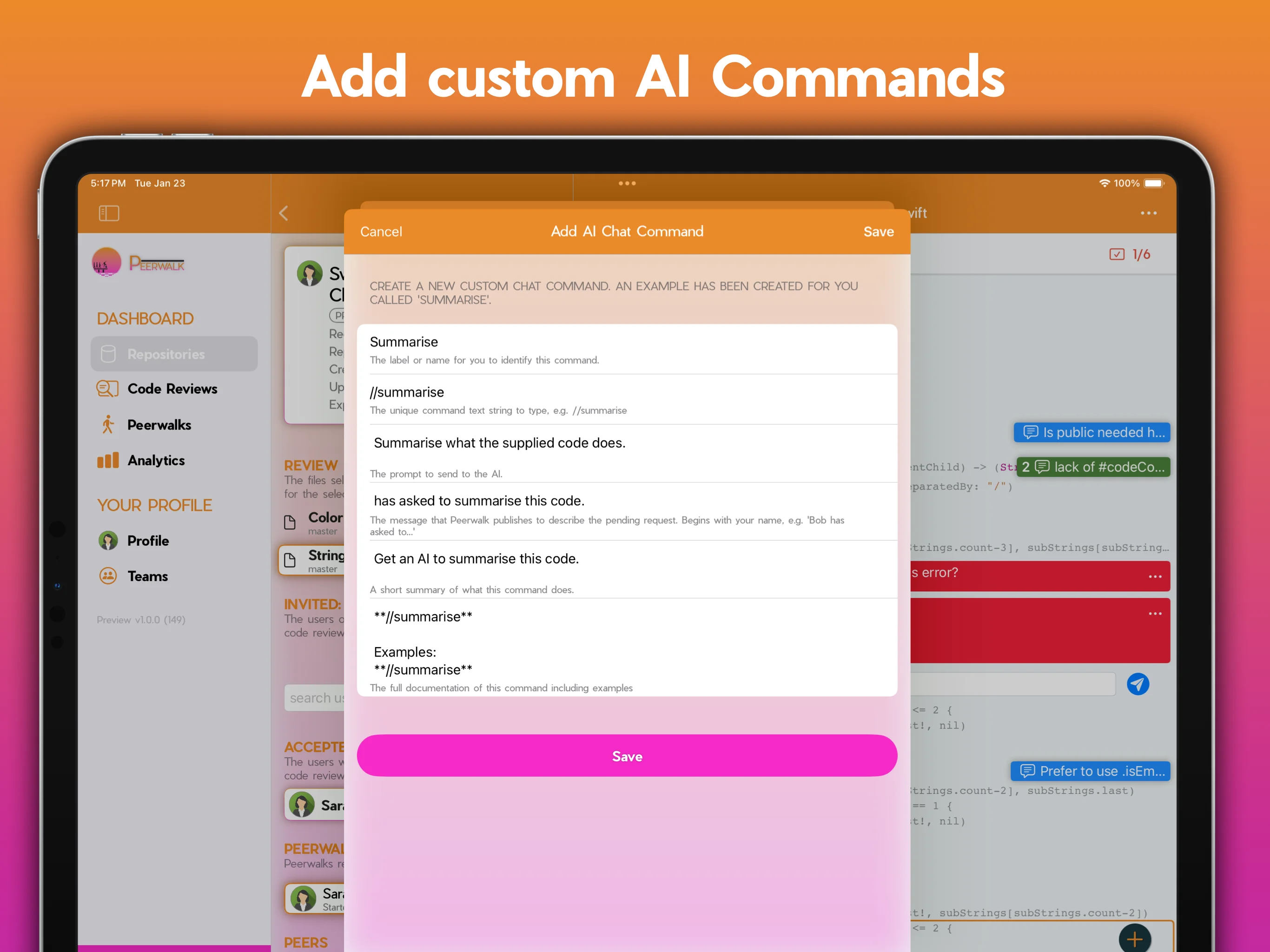1270x952 pixels.
Task: Click the YOUR PROFILE heading
Action: 154,505
